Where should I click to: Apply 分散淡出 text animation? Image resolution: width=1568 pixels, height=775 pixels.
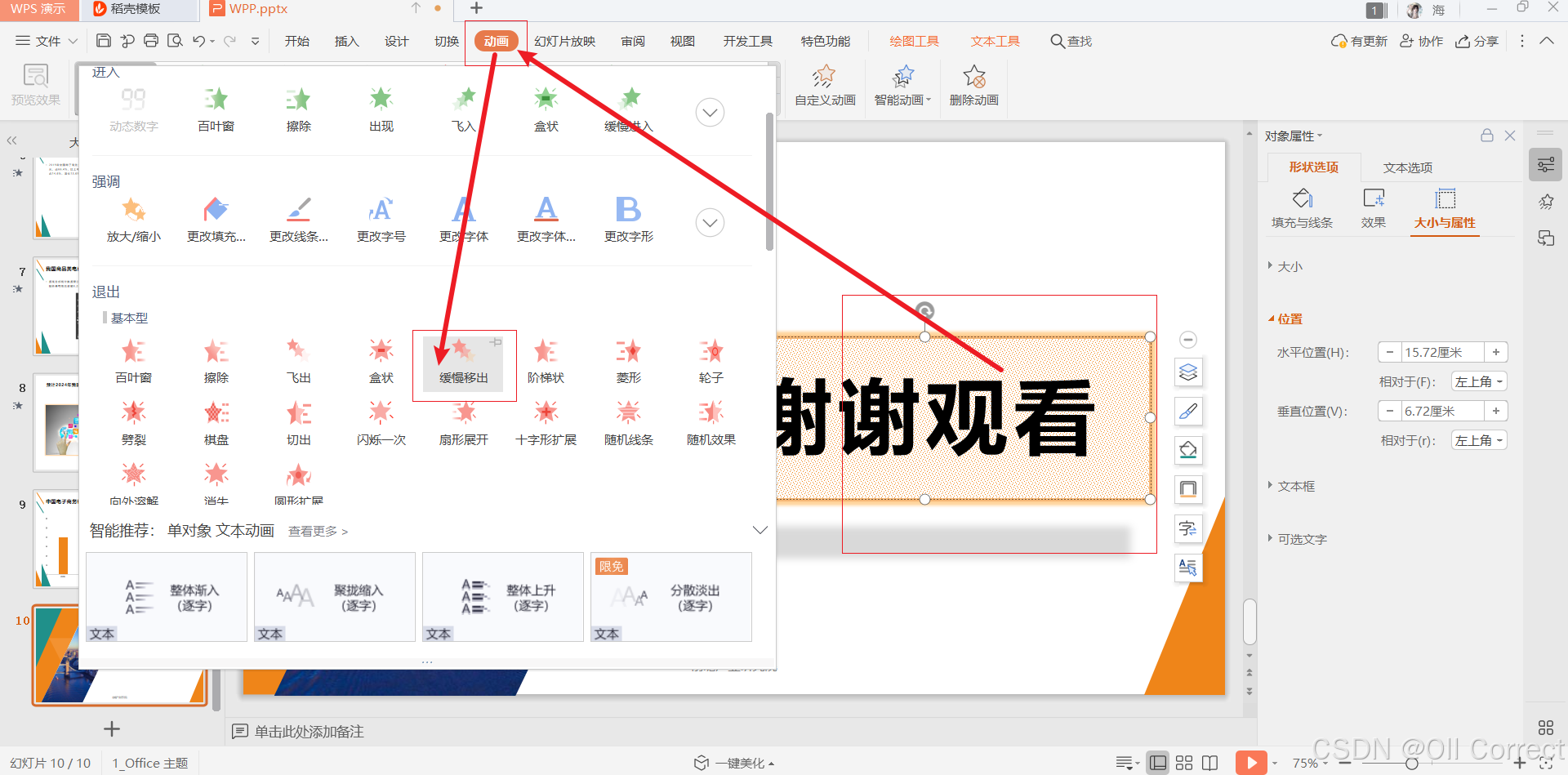coord(671,597)
